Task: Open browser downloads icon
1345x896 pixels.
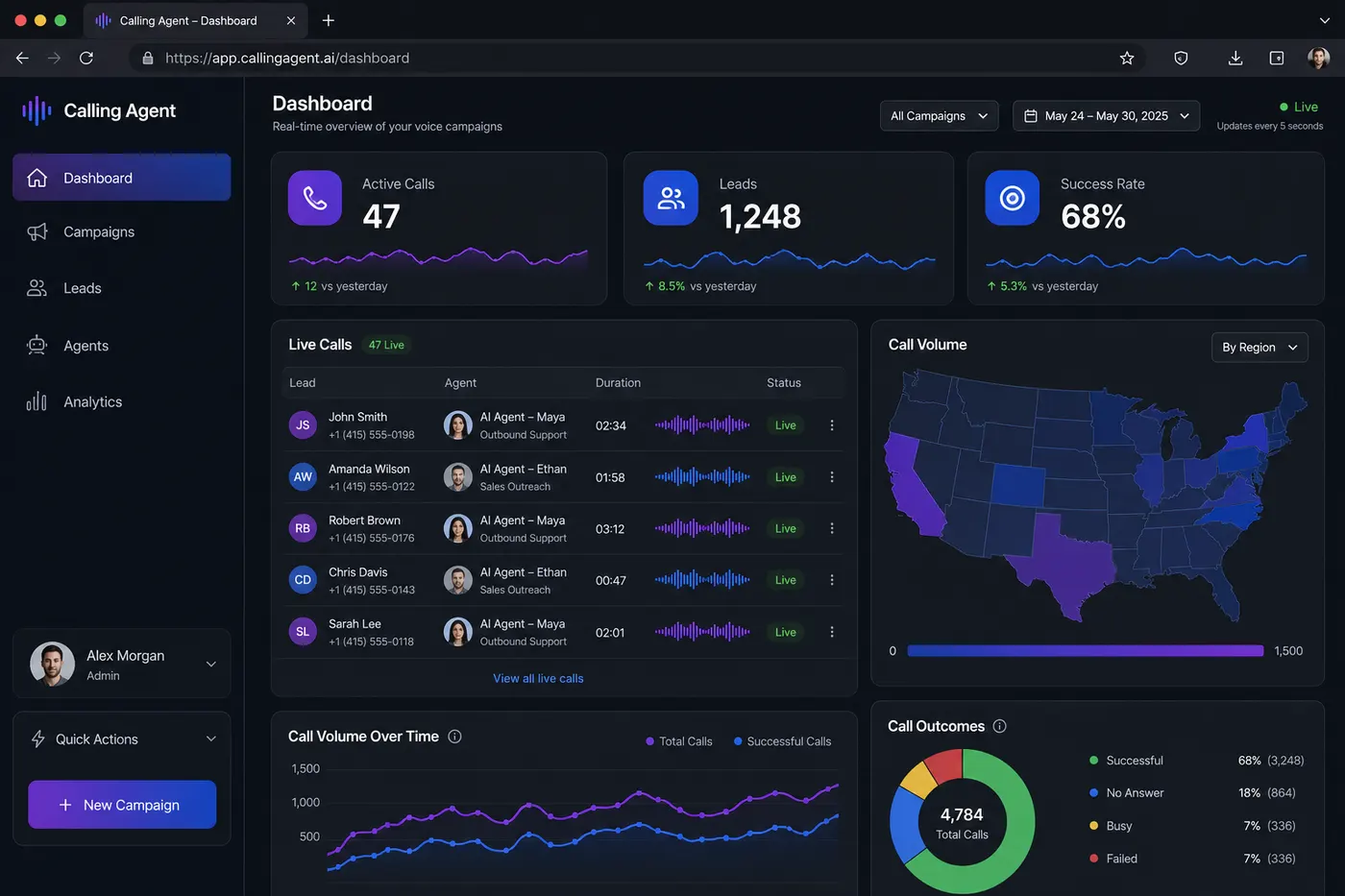Action: (1235, 59)
